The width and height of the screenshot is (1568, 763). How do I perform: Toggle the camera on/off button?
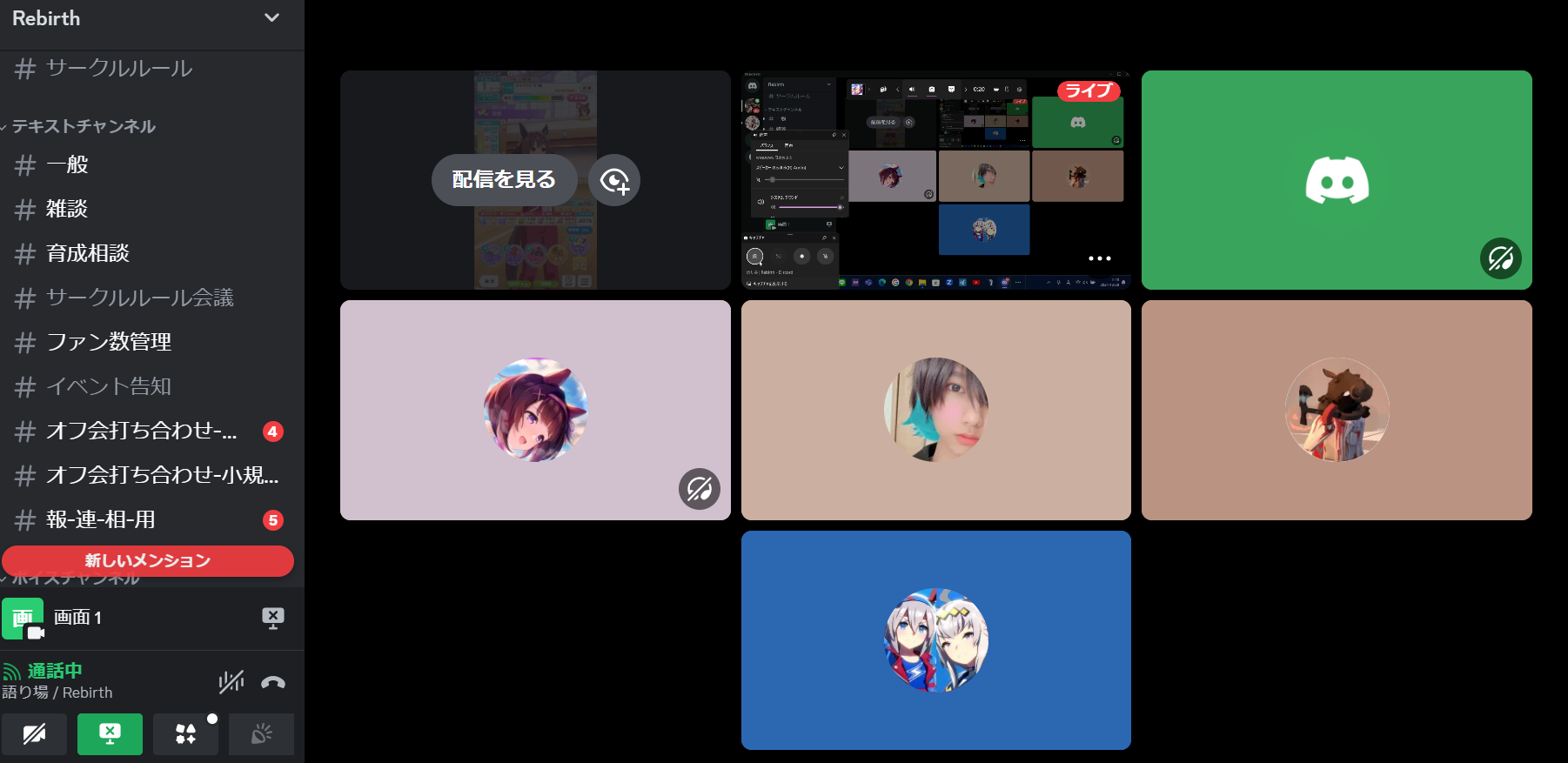click(34, 734)
